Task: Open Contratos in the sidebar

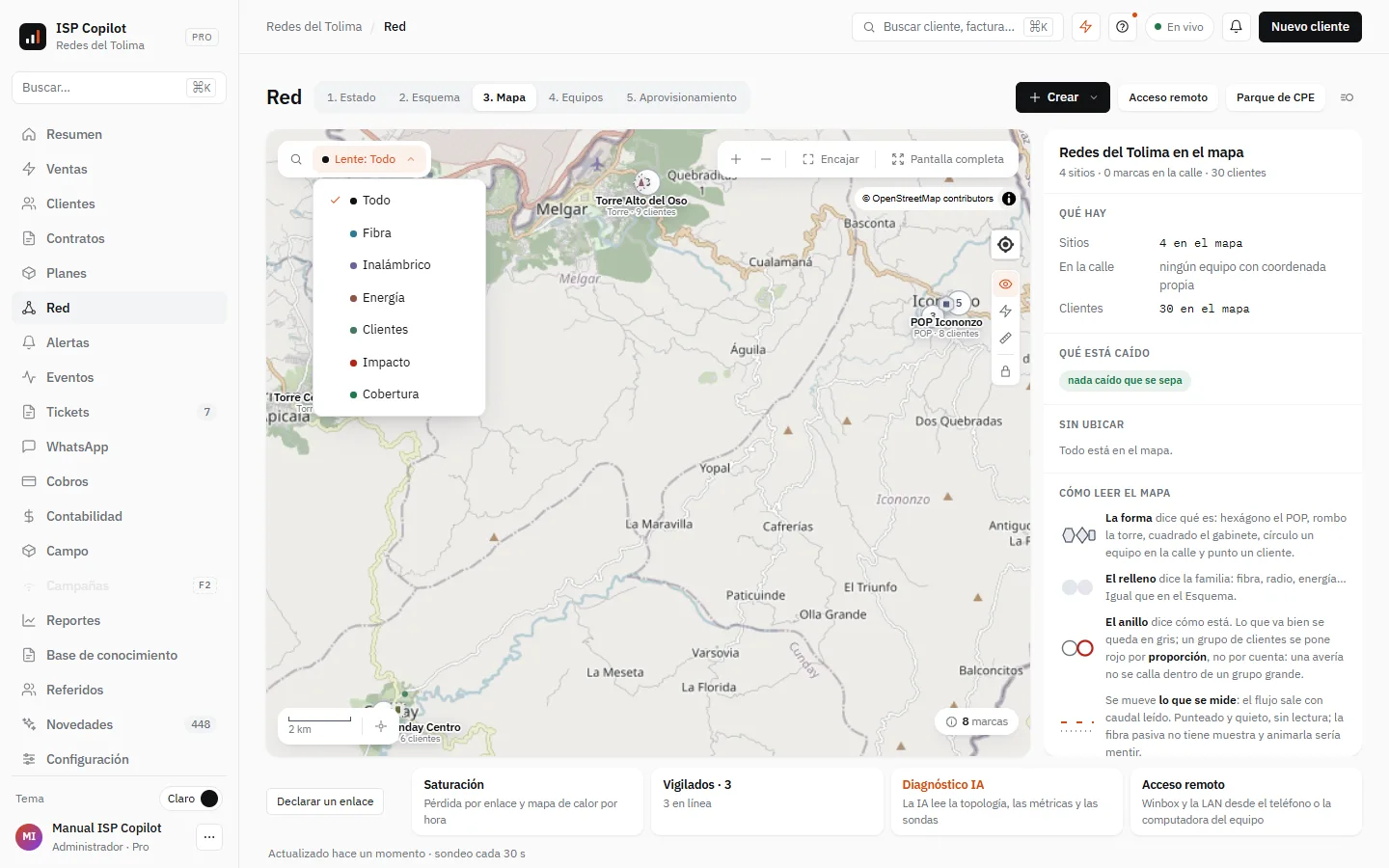Action: click(x=120, y=238)
